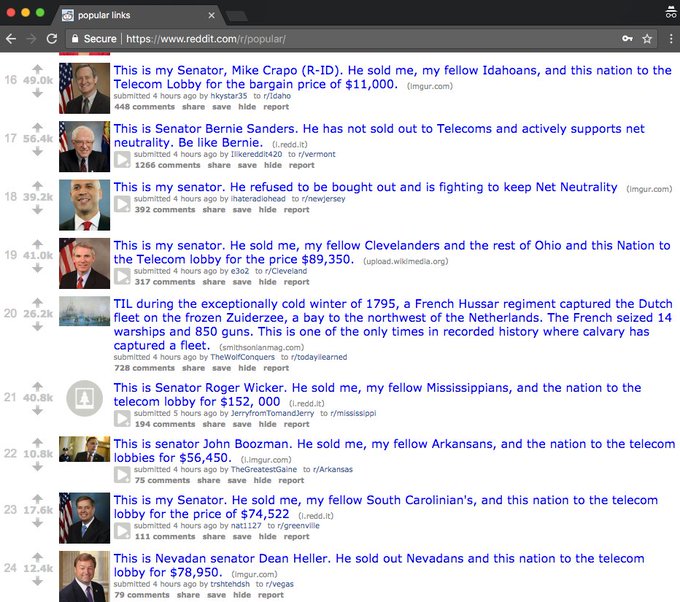Open user TheWolfConquers profile

[242, 357]
